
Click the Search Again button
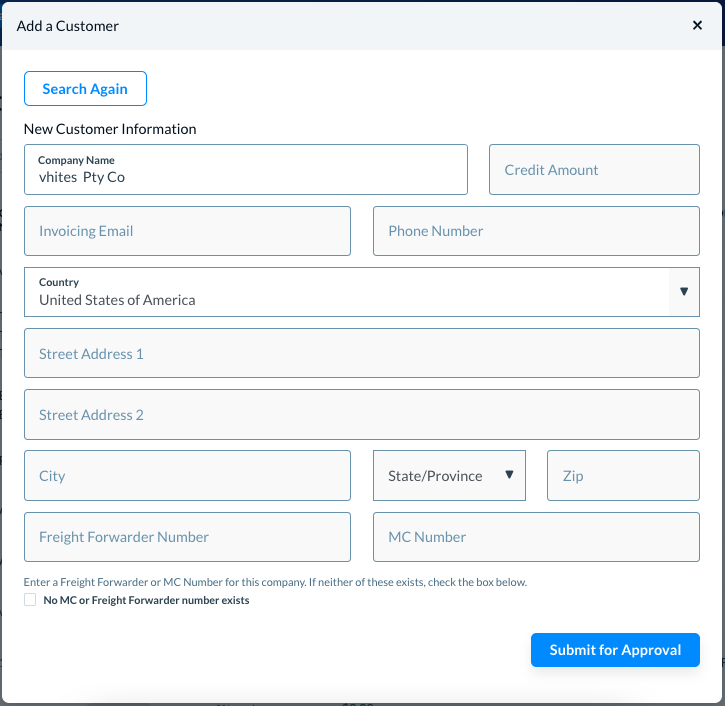click(x=85, y=89)
